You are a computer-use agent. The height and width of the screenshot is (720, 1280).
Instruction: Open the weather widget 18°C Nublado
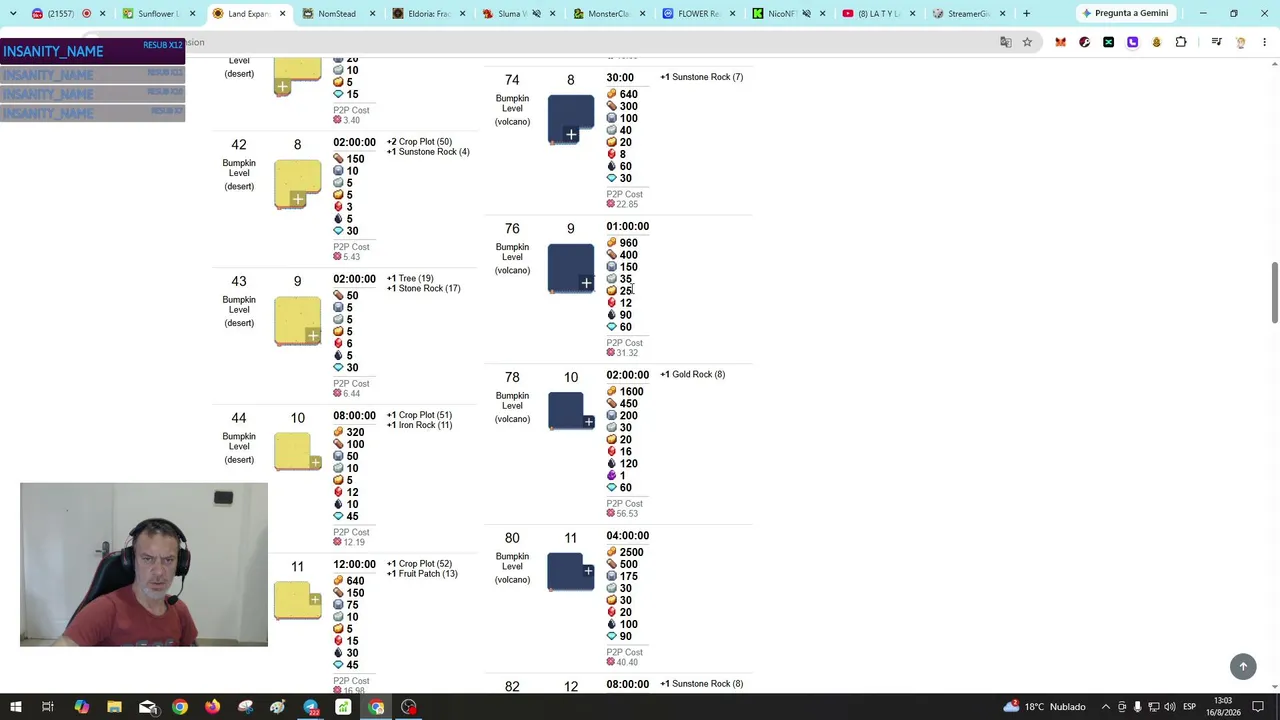(x=1045, y=707)
